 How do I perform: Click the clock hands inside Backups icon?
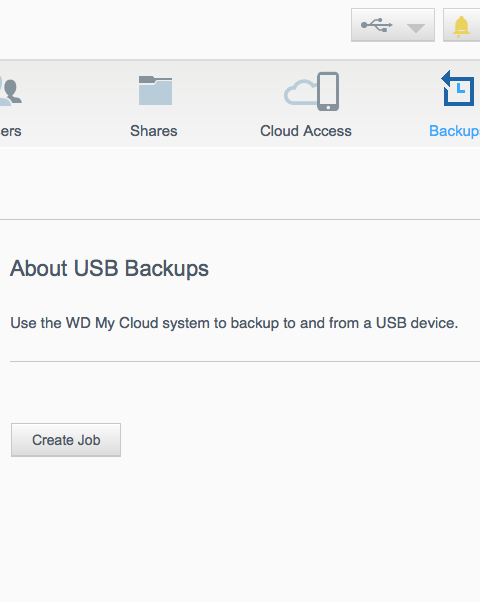pos(461,89)
